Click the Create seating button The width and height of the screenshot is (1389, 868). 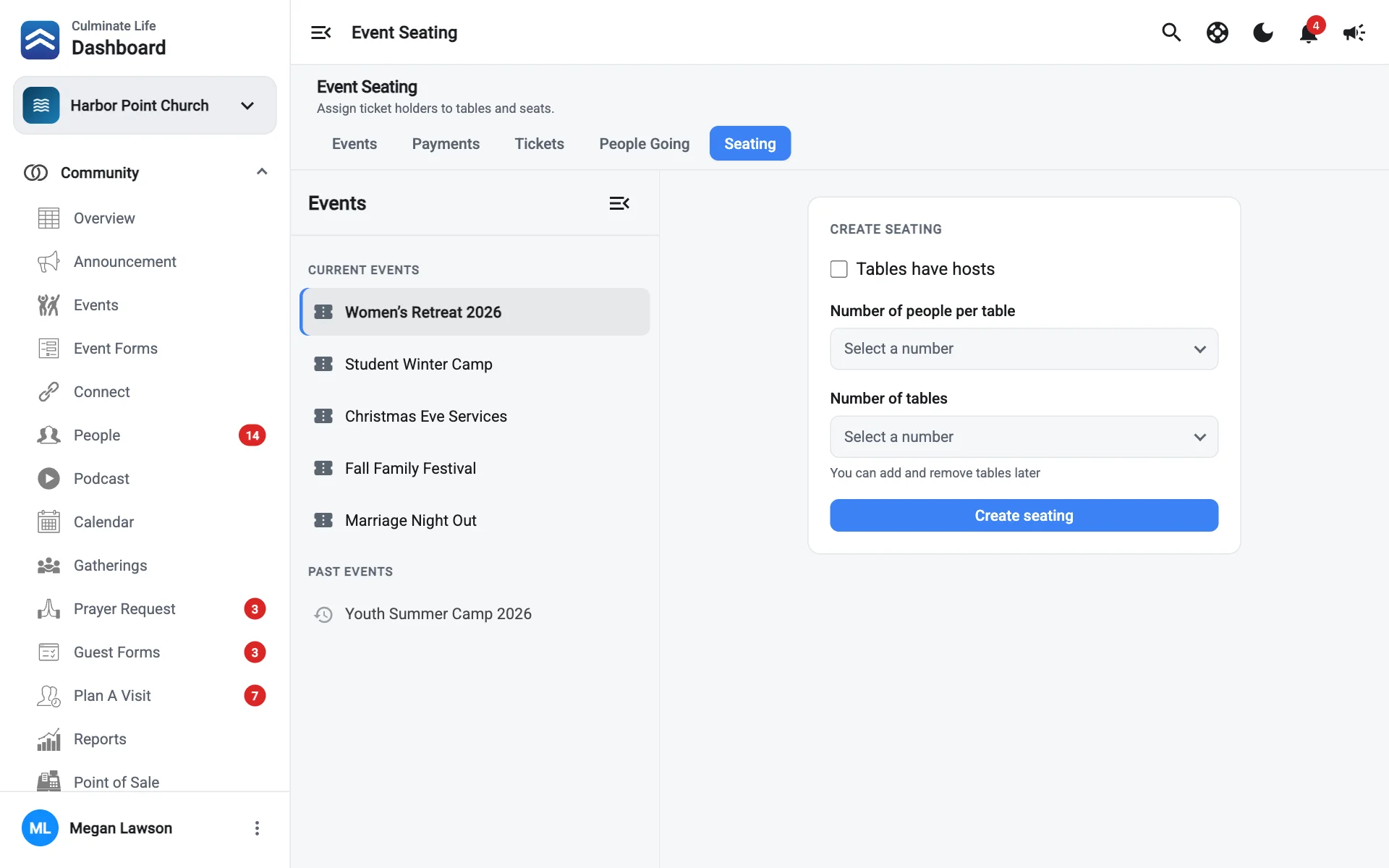(x=1024, y=516)
